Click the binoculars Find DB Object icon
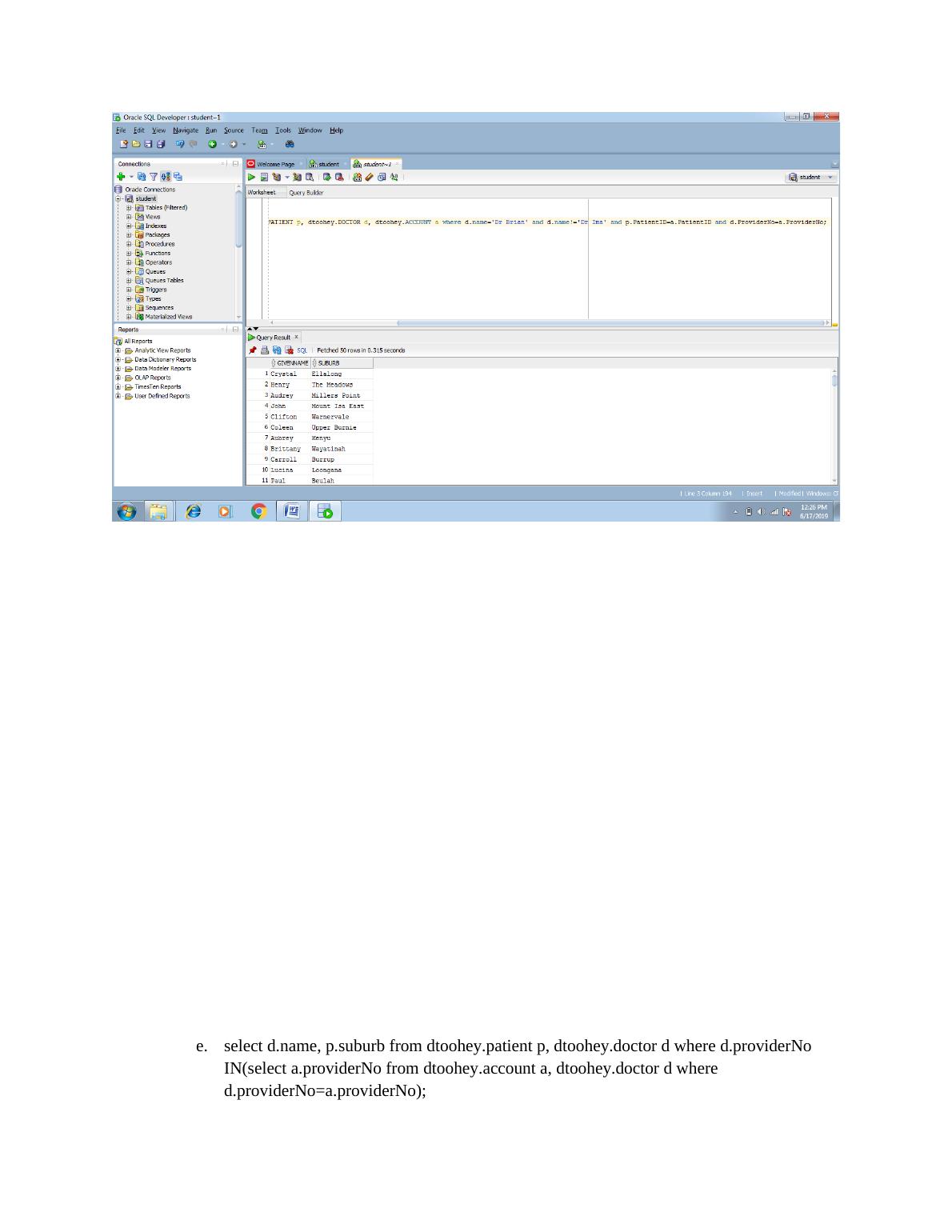The width and height of the screenshot is (952, 1232). point(290,144)
